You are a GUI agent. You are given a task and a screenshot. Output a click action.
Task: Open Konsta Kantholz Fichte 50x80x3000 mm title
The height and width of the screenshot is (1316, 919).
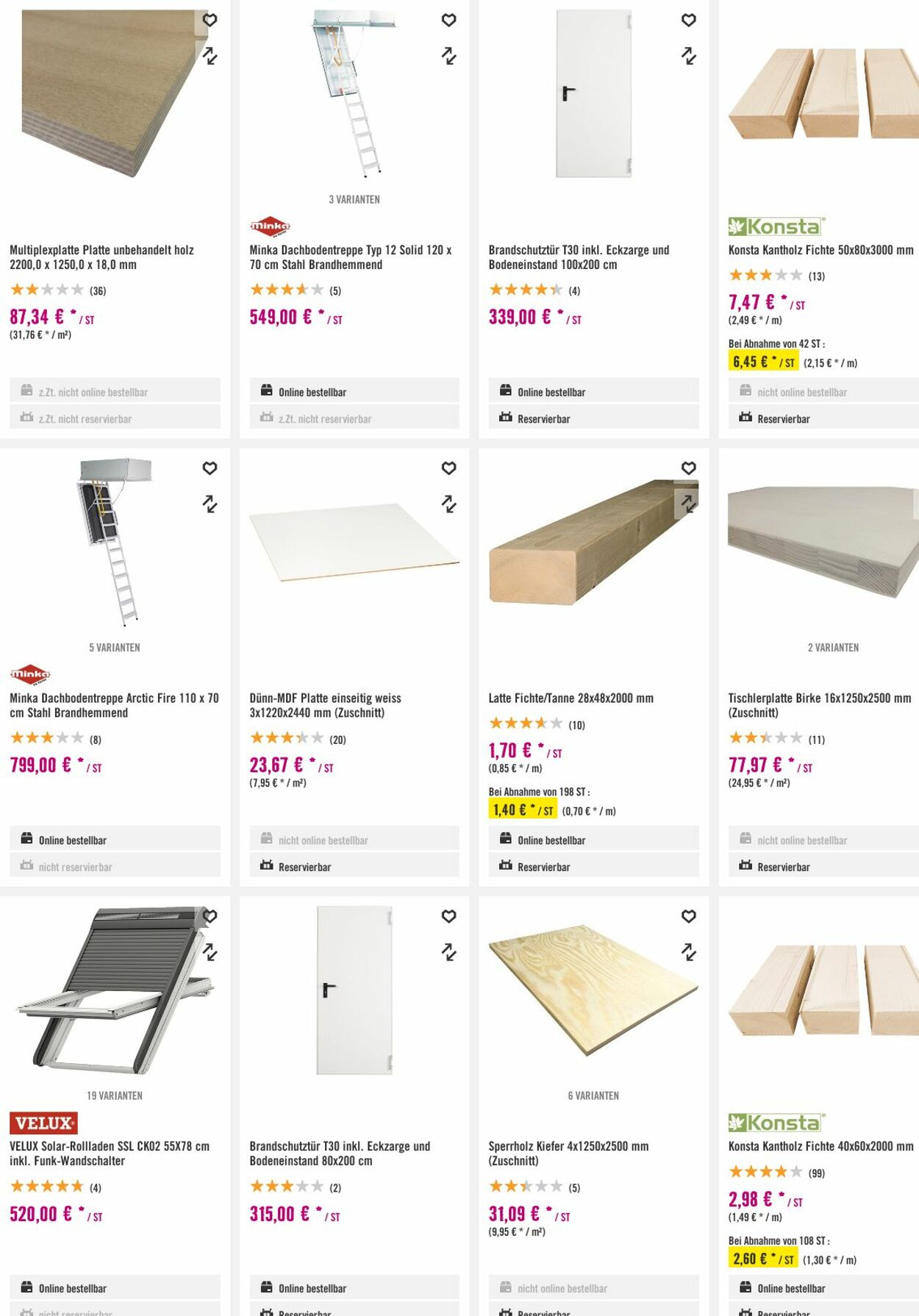click(x=820, y=250)
